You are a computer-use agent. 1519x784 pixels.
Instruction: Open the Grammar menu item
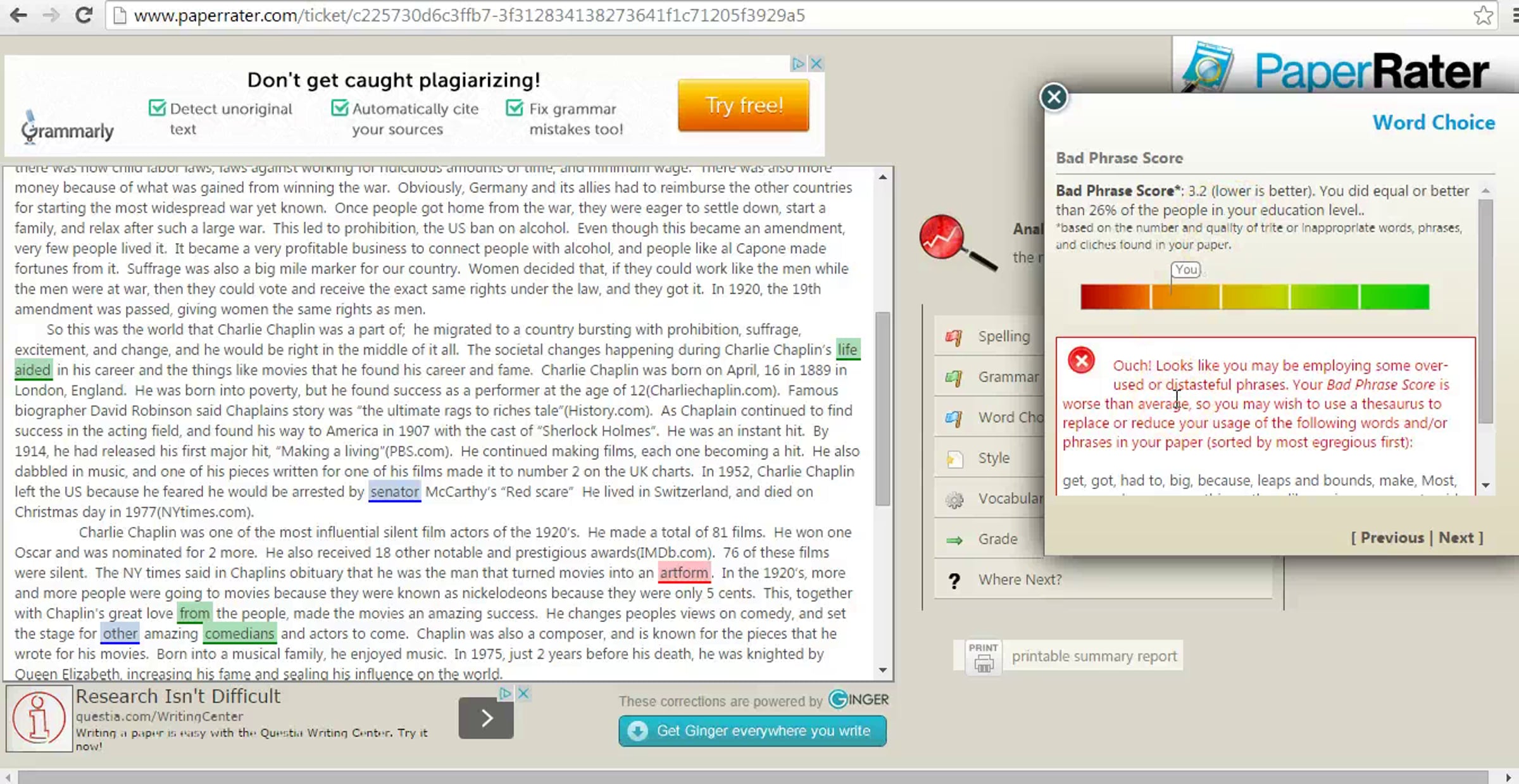[x=1008, y=377]
